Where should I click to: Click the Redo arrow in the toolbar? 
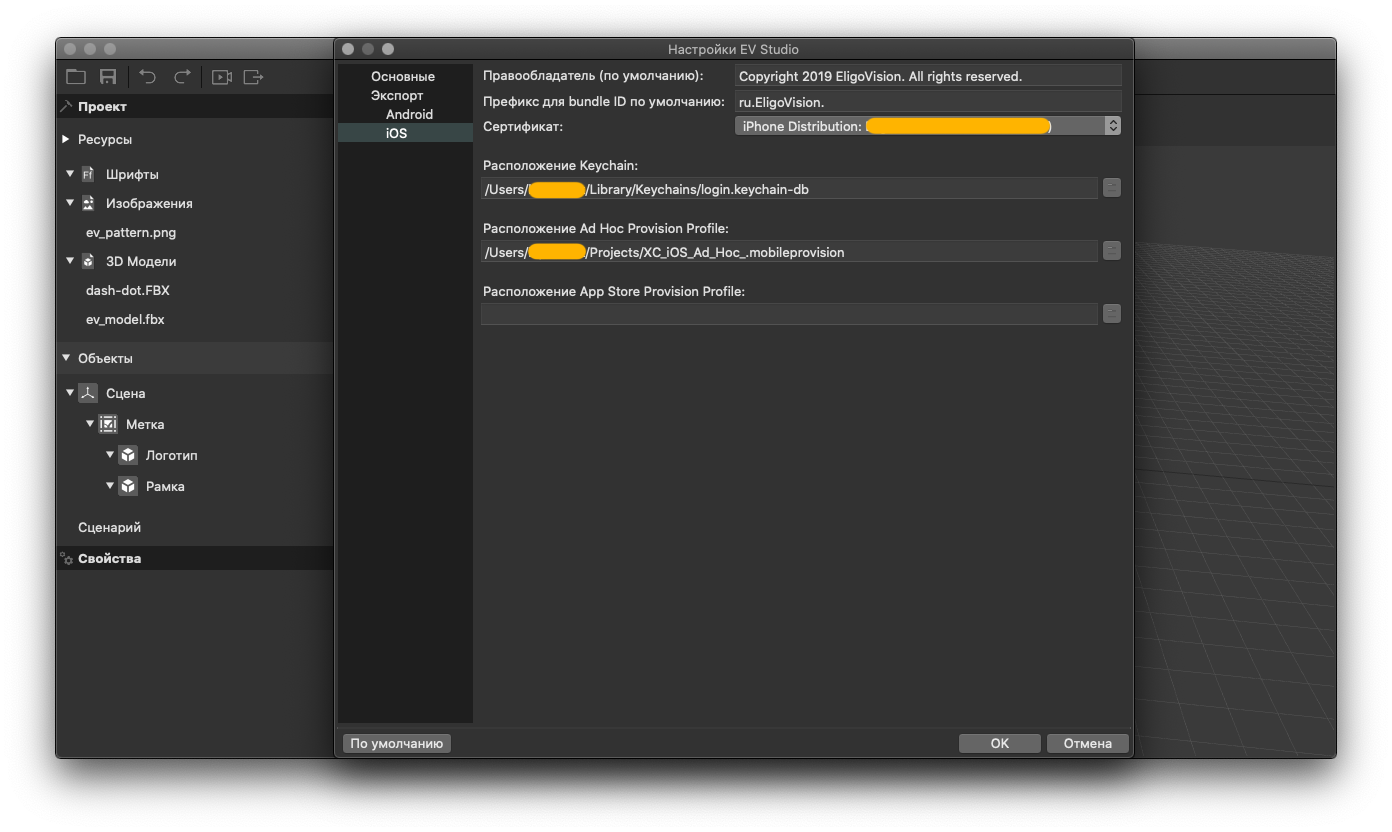[x=181, y=76]
